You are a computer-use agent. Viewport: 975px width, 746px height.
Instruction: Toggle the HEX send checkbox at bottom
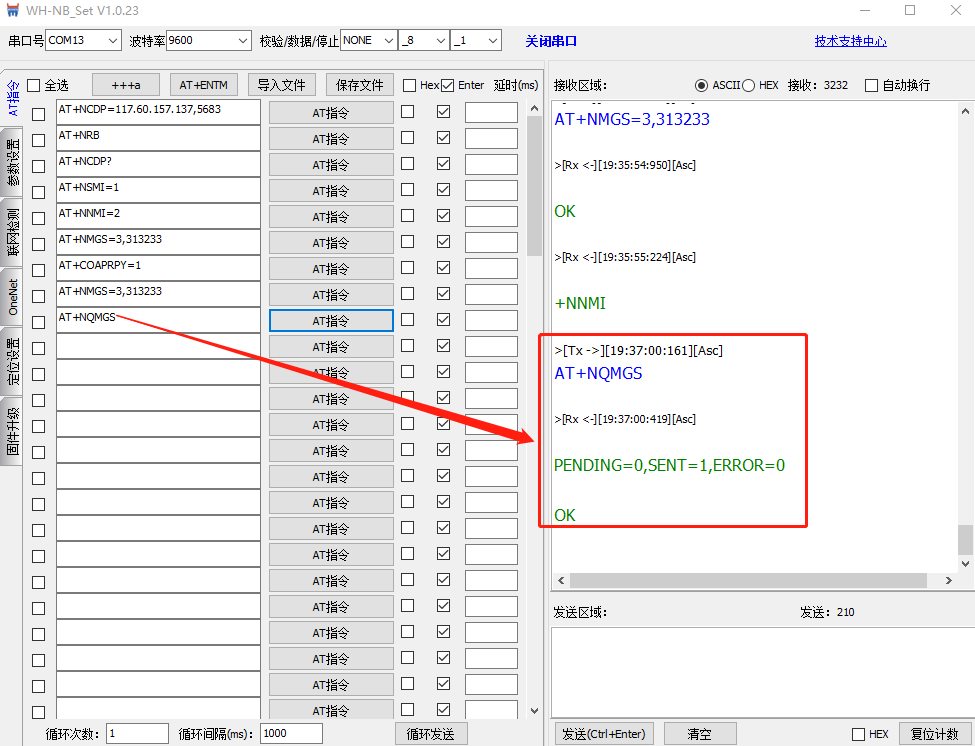point(859,734)
